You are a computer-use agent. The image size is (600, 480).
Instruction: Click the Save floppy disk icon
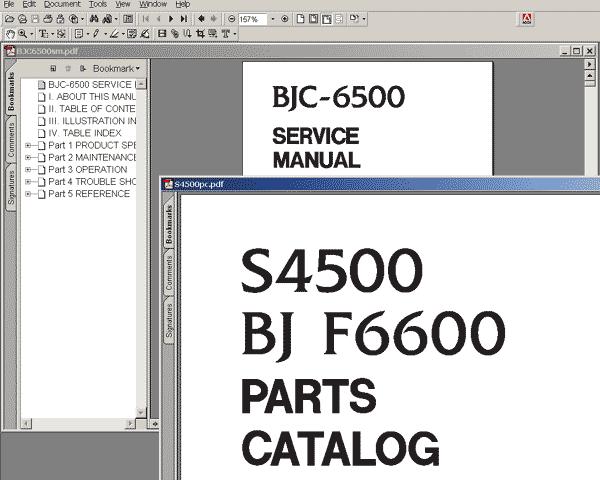[x=35, y=19]
